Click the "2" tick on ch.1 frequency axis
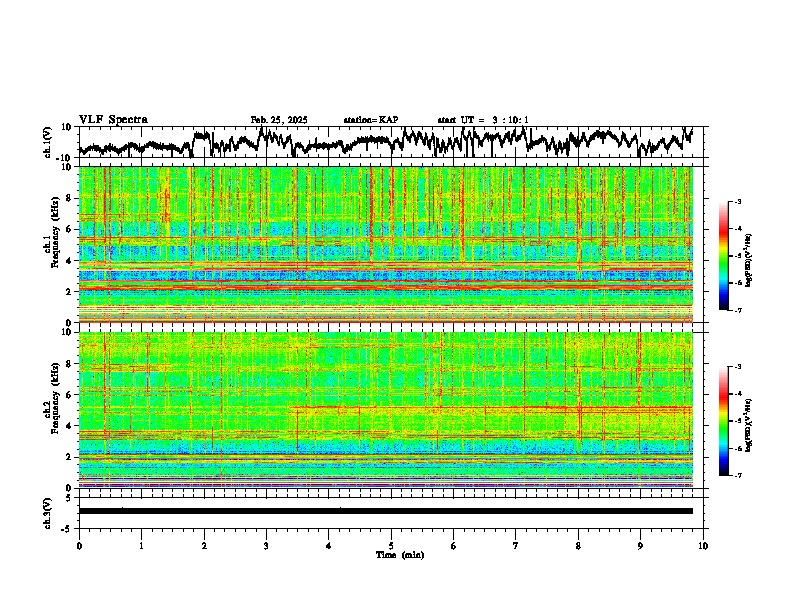Image resolution: width=792 pixels, height=612 pixels. (69, 291)
